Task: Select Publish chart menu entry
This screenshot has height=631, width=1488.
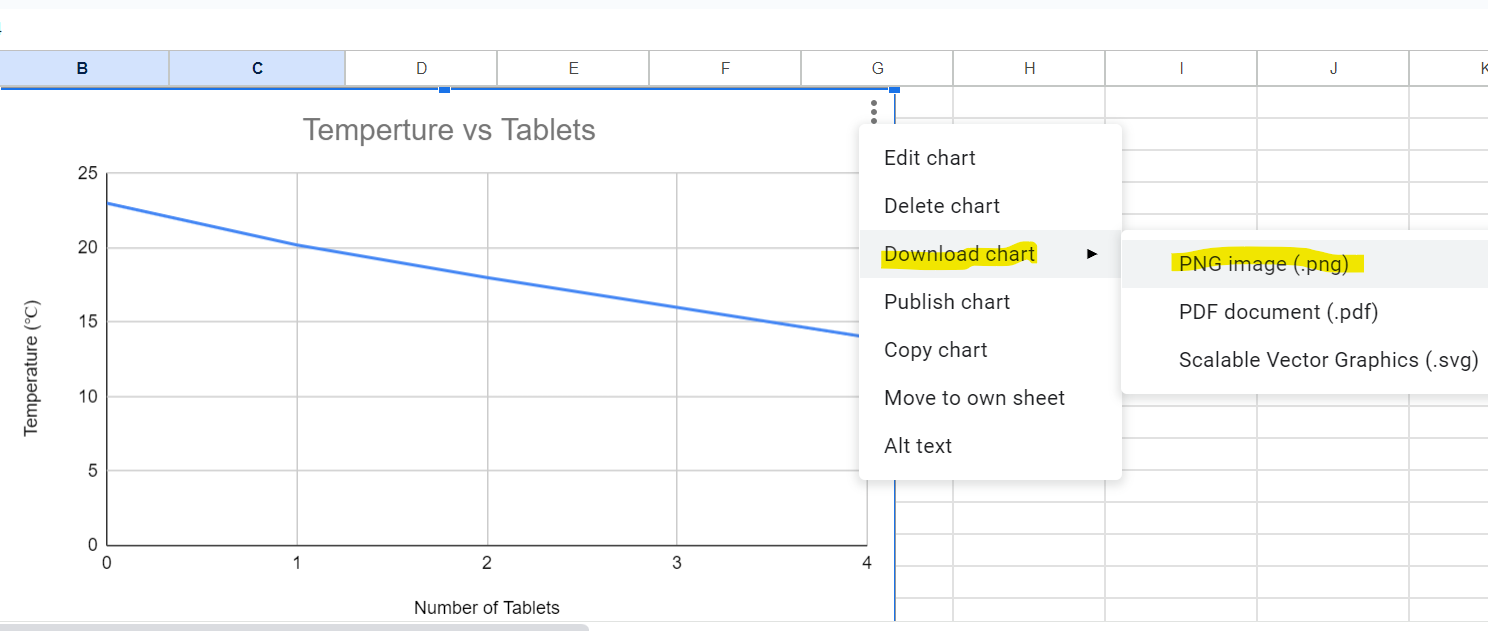Action: [x=946, y=302]
